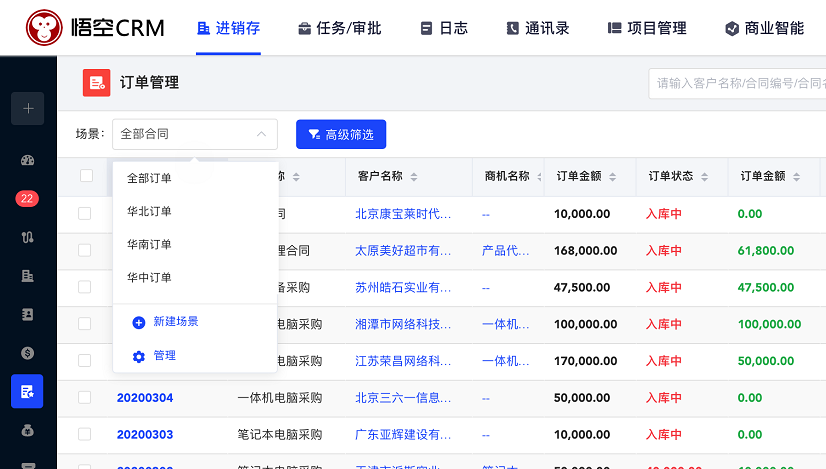Screen dimensions: 826x469
Task: Click the plus quick-create button in sidebar
Action: tap(27, 109)
